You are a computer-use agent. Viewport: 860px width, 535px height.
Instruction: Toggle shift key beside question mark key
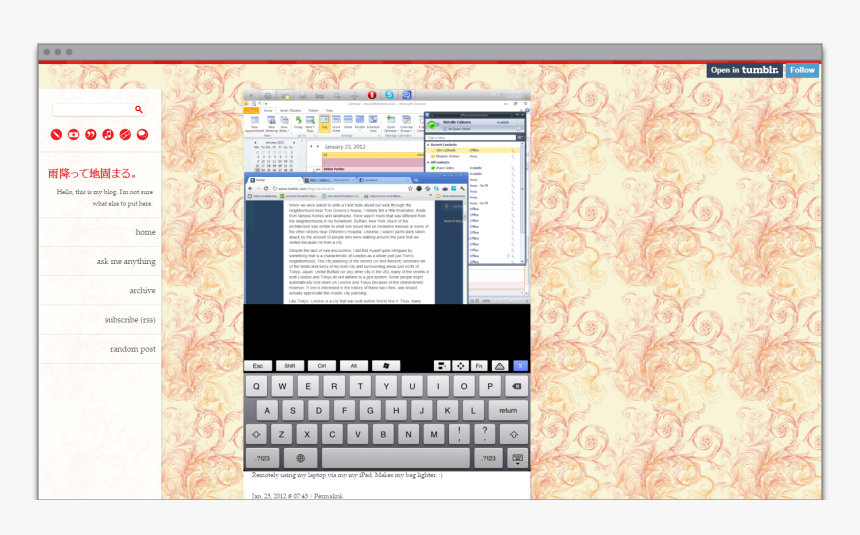tap(514, 435)
